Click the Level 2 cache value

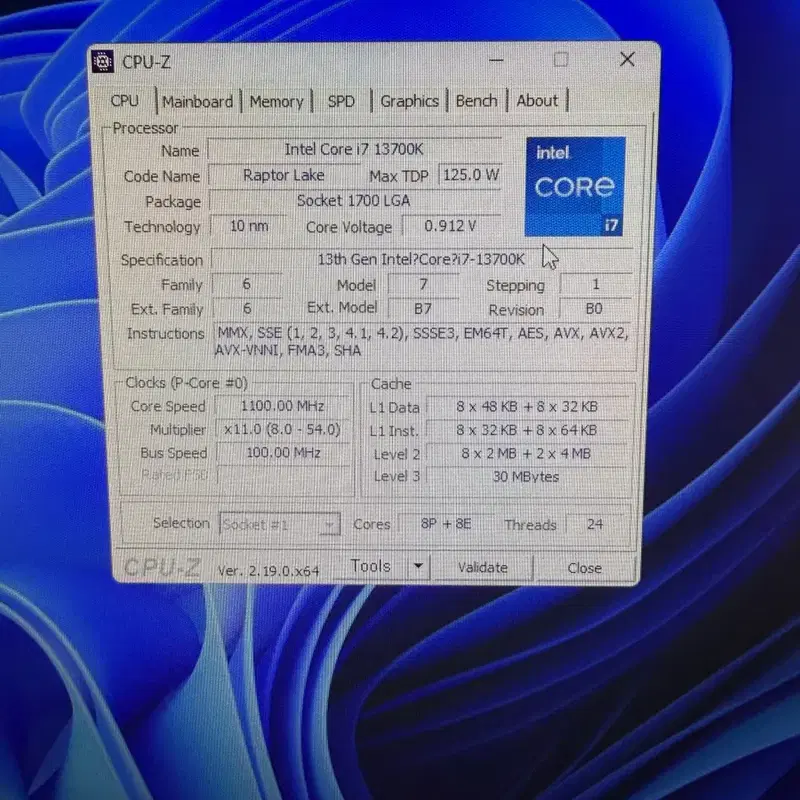tap(527, 453)
